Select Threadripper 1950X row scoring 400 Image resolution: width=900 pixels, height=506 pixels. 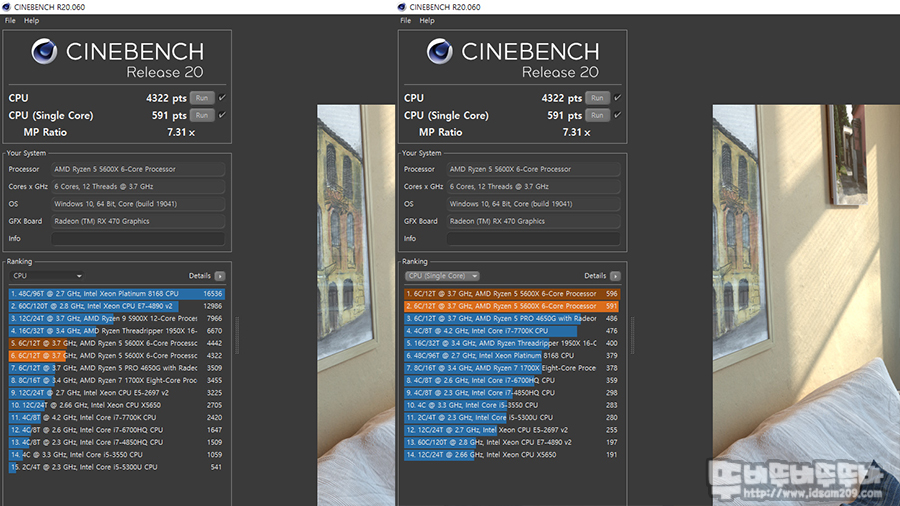[x=512, y=343]
